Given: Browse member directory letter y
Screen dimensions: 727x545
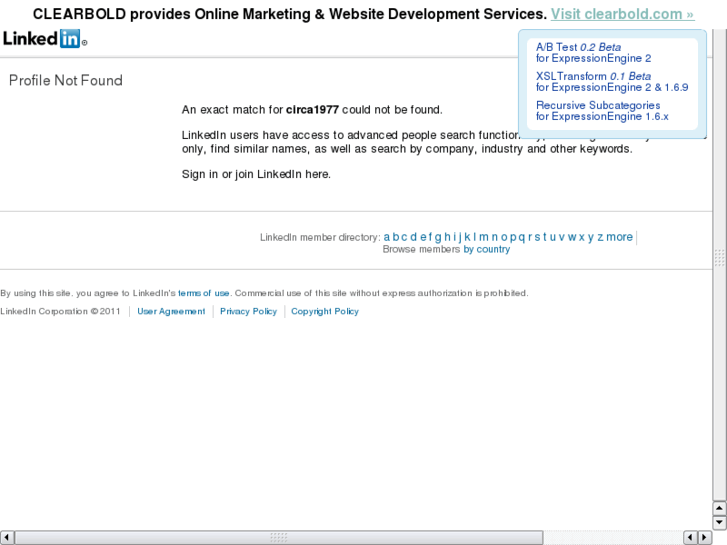Looking at the screenshot, I should (591, 238).
